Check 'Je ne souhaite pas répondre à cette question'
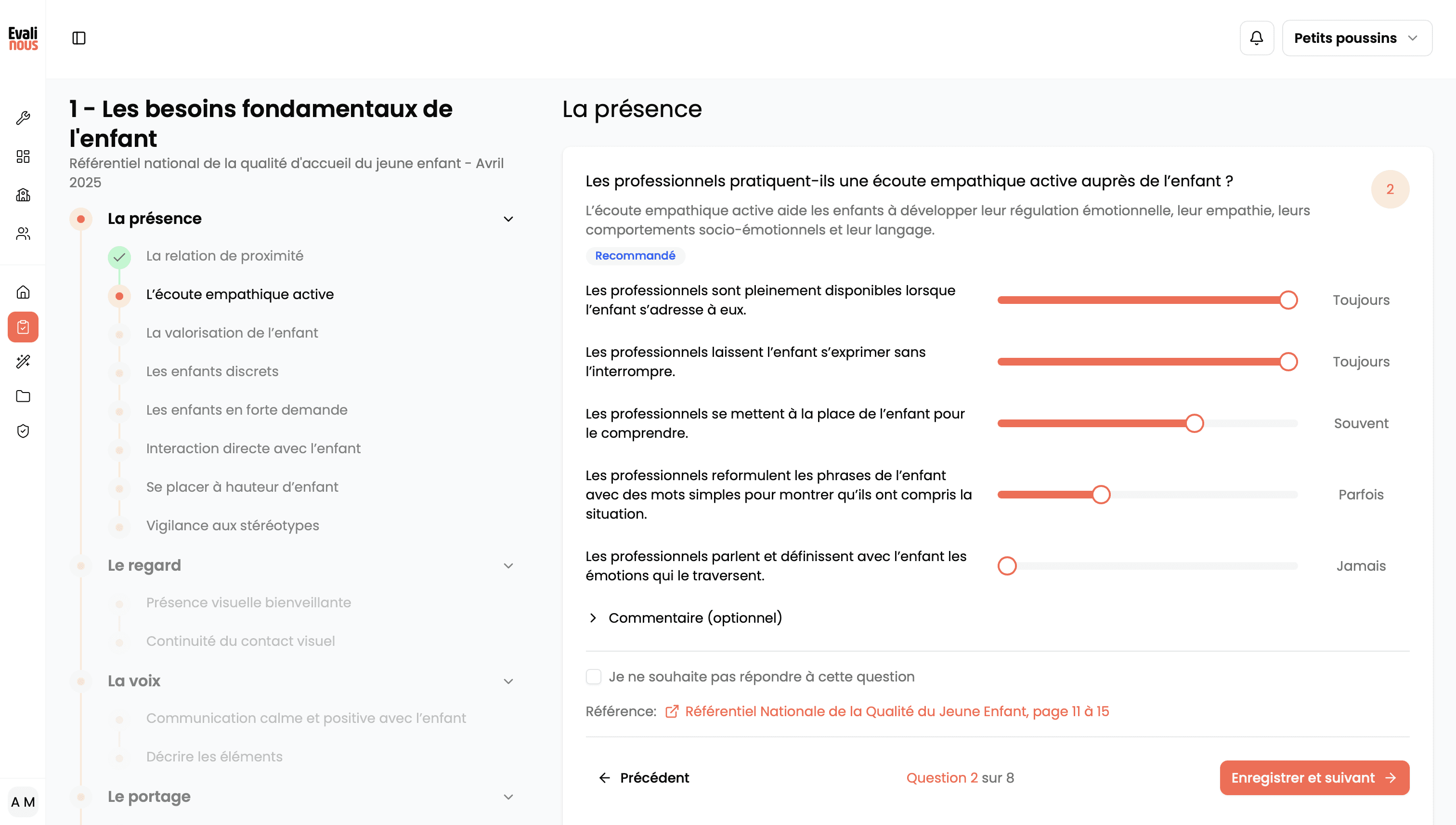The height and width of the screenshot is (825, 1456). tap(593, 677)
